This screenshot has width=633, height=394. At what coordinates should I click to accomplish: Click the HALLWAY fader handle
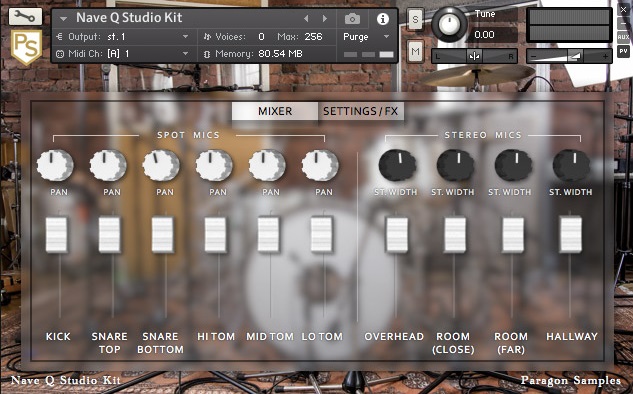click(571, 235)
